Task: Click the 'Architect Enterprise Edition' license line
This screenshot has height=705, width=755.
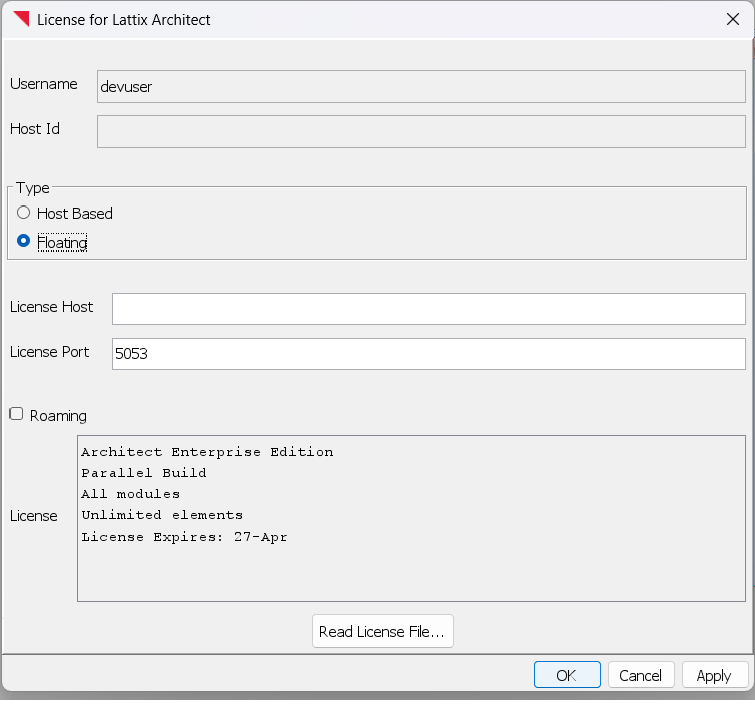Action: click(207, 452)
